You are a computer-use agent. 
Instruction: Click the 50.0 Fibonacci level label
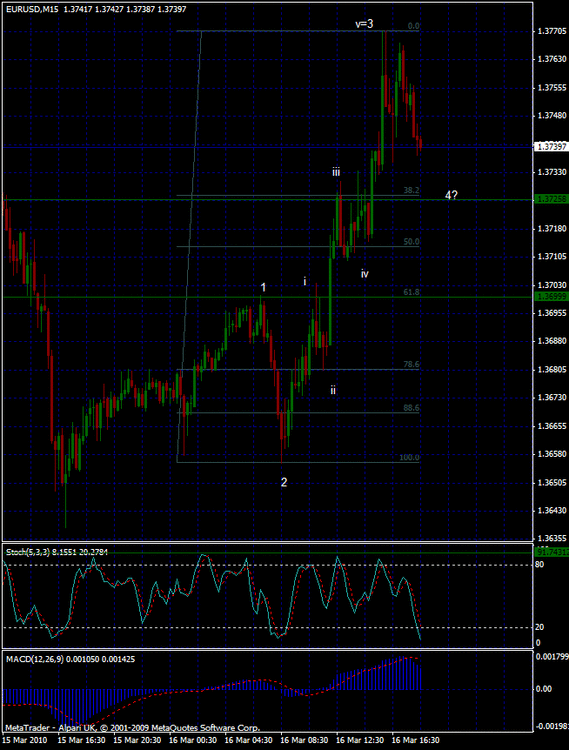tap(411, 242)
